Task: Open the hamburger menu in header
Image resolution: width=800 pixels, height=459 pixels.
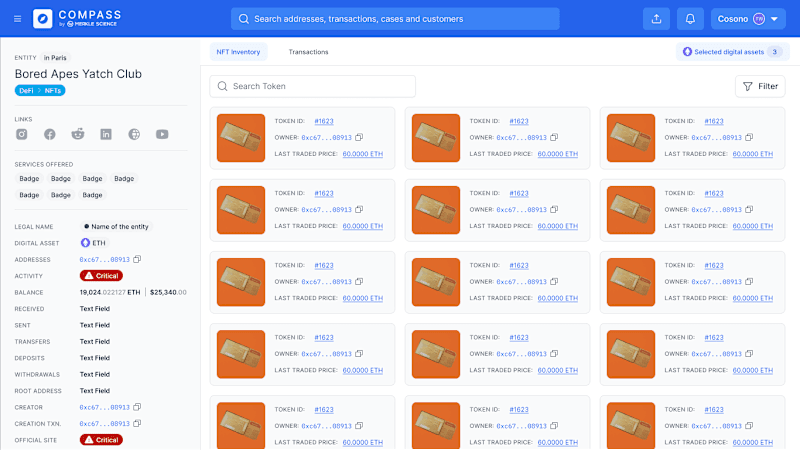Action: (x=17, y=19)
